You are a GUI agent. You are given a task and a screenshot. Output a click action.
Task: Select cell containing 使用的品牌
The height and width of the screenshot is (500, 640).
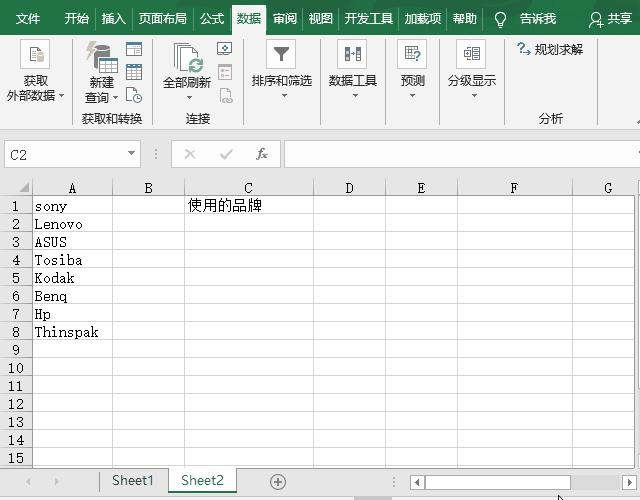(x=249, y=205)
